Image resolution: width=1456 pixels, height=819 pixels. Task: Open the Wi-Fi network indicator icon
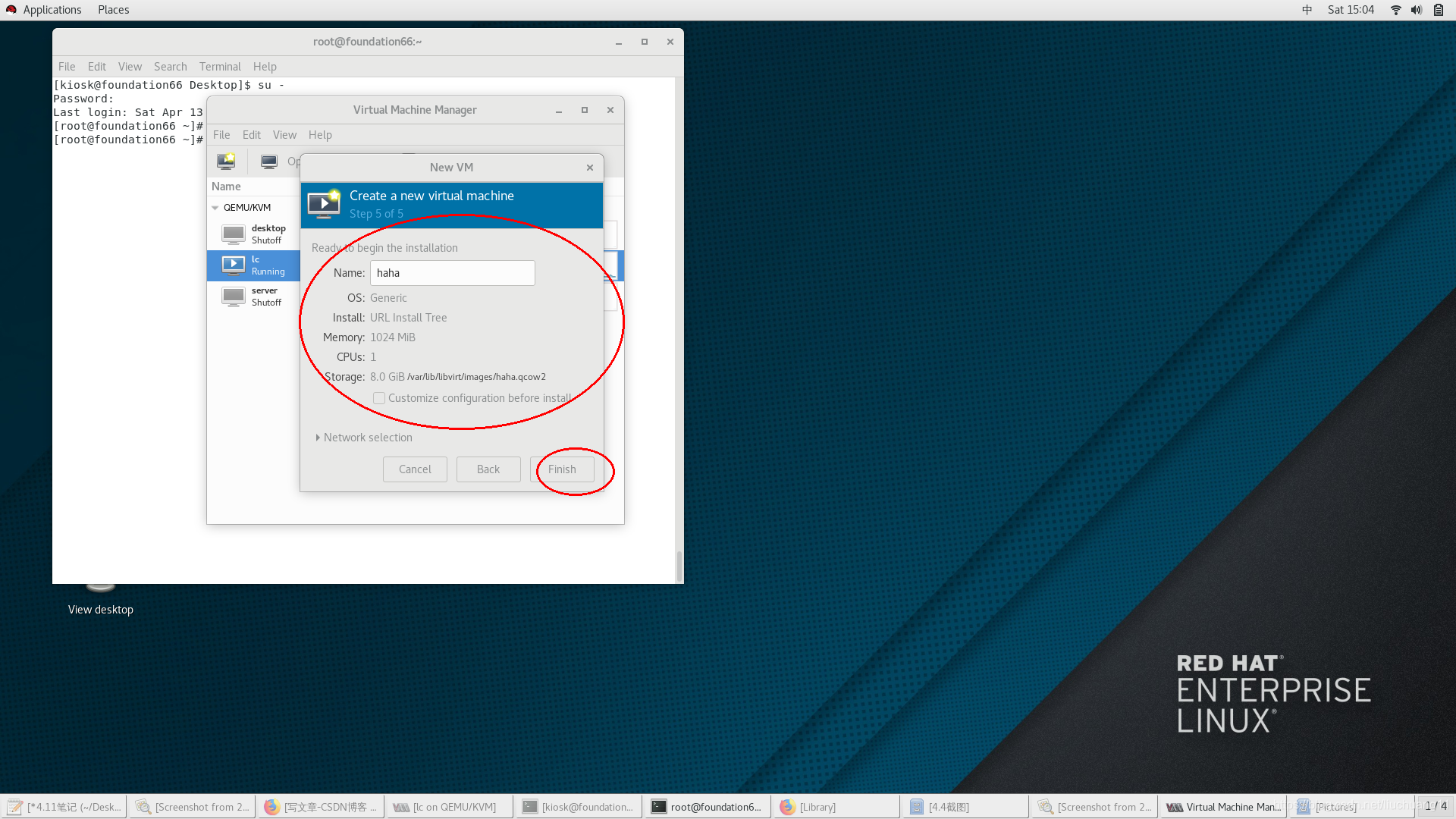[x=1395, y=10]
